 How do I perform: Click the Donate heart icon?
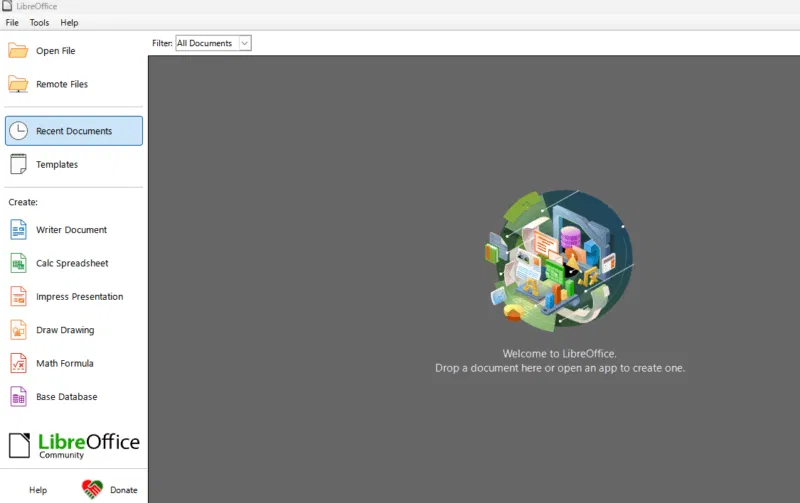pos(92,489)
